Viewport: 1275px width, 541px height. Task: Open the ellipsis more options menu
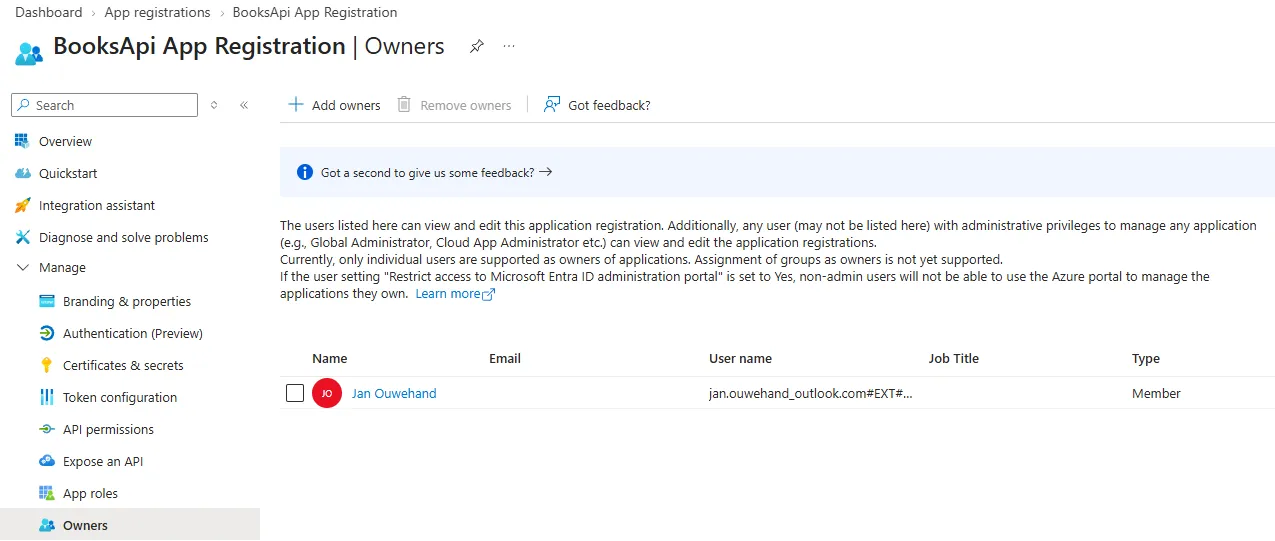[509, 47]
